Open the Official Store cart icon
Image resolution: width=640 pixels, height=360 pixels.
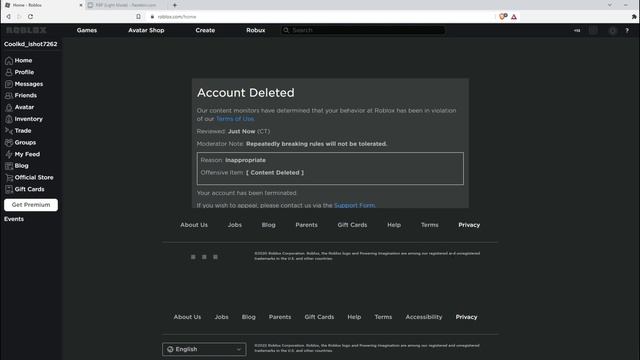pos(9,178)
